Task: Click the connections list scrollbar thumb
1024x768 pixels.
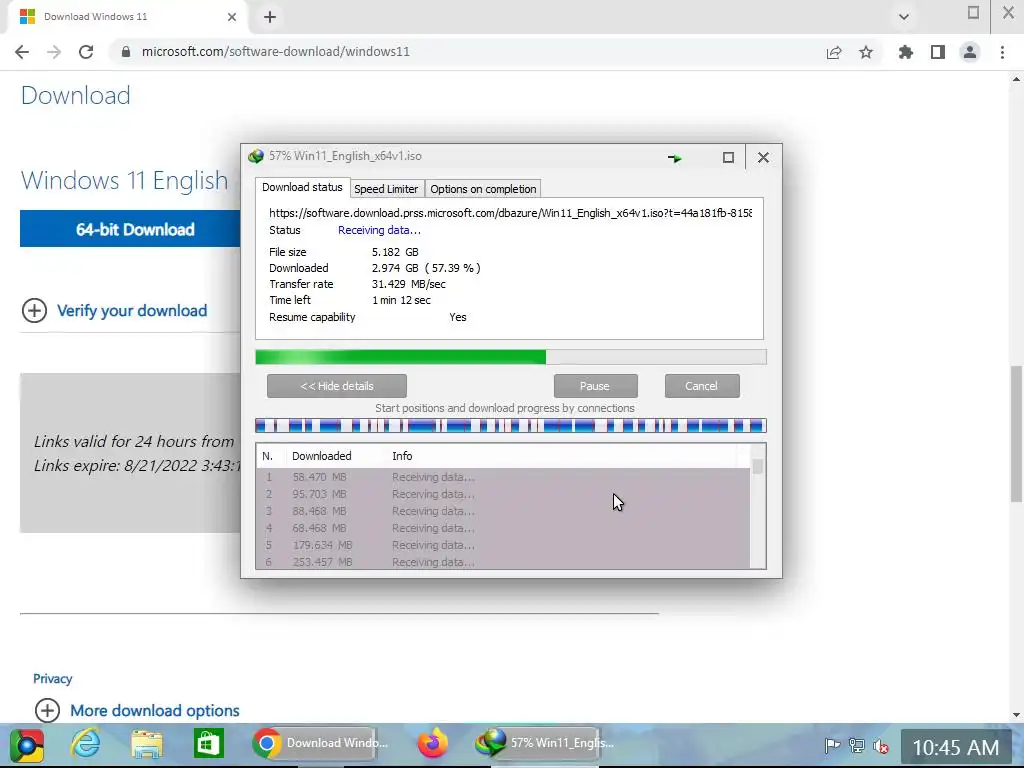Action: coord(758,466)
